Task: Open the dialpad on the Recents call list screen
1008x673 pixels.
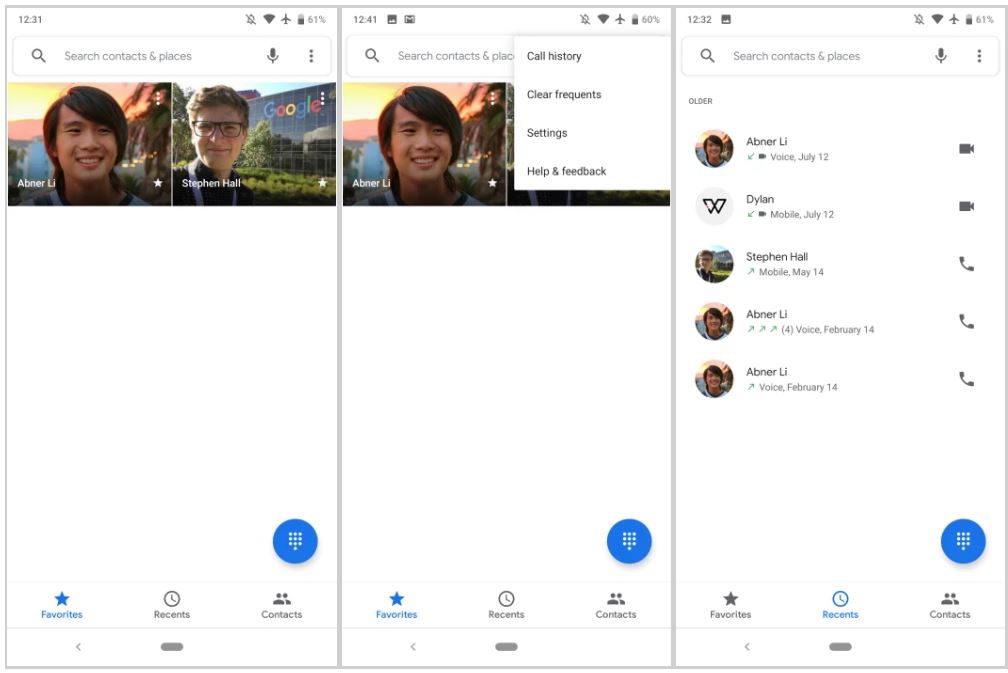Action: [963, 541]
